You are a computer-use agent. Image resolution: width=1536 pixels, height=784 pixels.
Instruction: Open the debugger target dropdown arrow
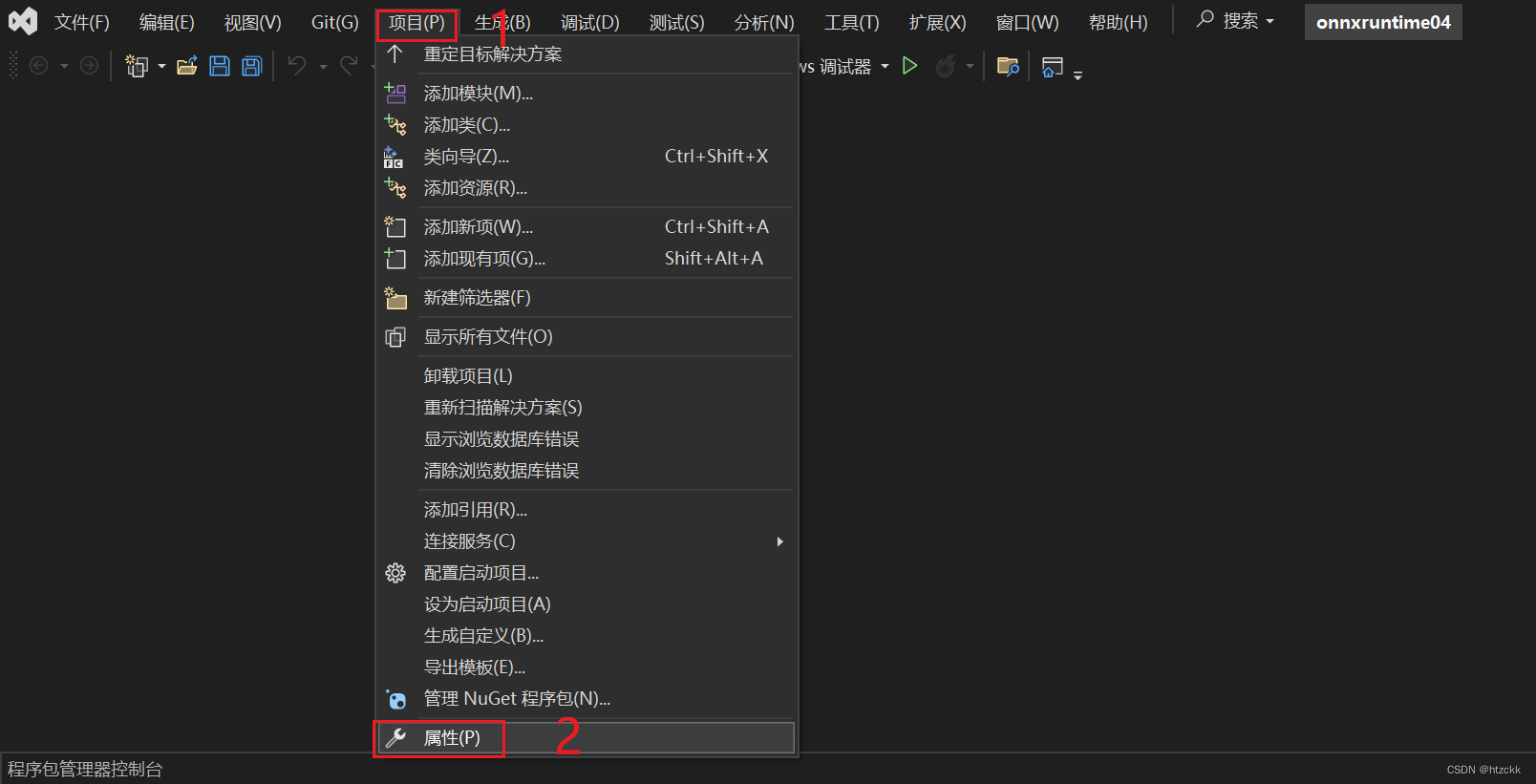[885, 67]
